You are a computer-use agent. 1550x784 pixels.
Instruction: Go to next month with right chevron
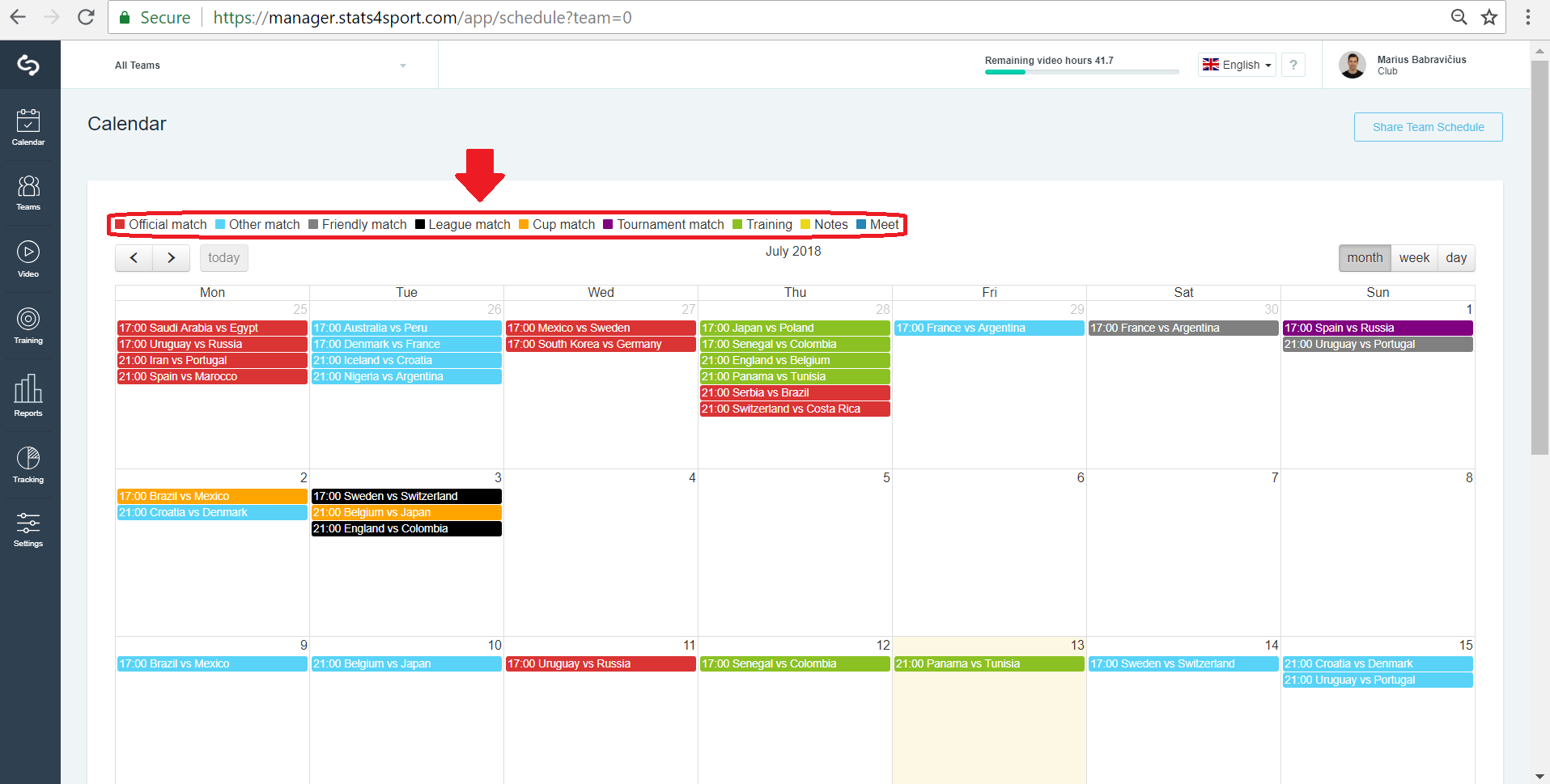171,258
